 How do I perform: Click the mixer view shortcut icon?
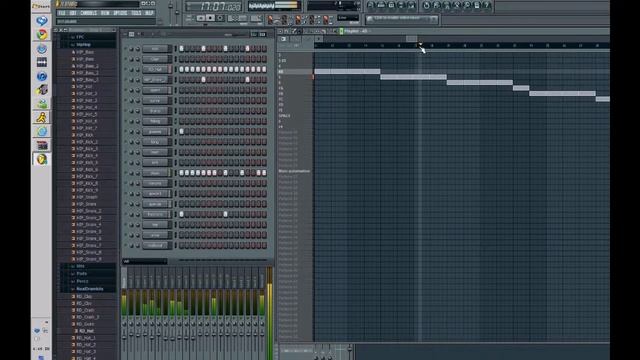pyautogui.click(x=411, y=5)
